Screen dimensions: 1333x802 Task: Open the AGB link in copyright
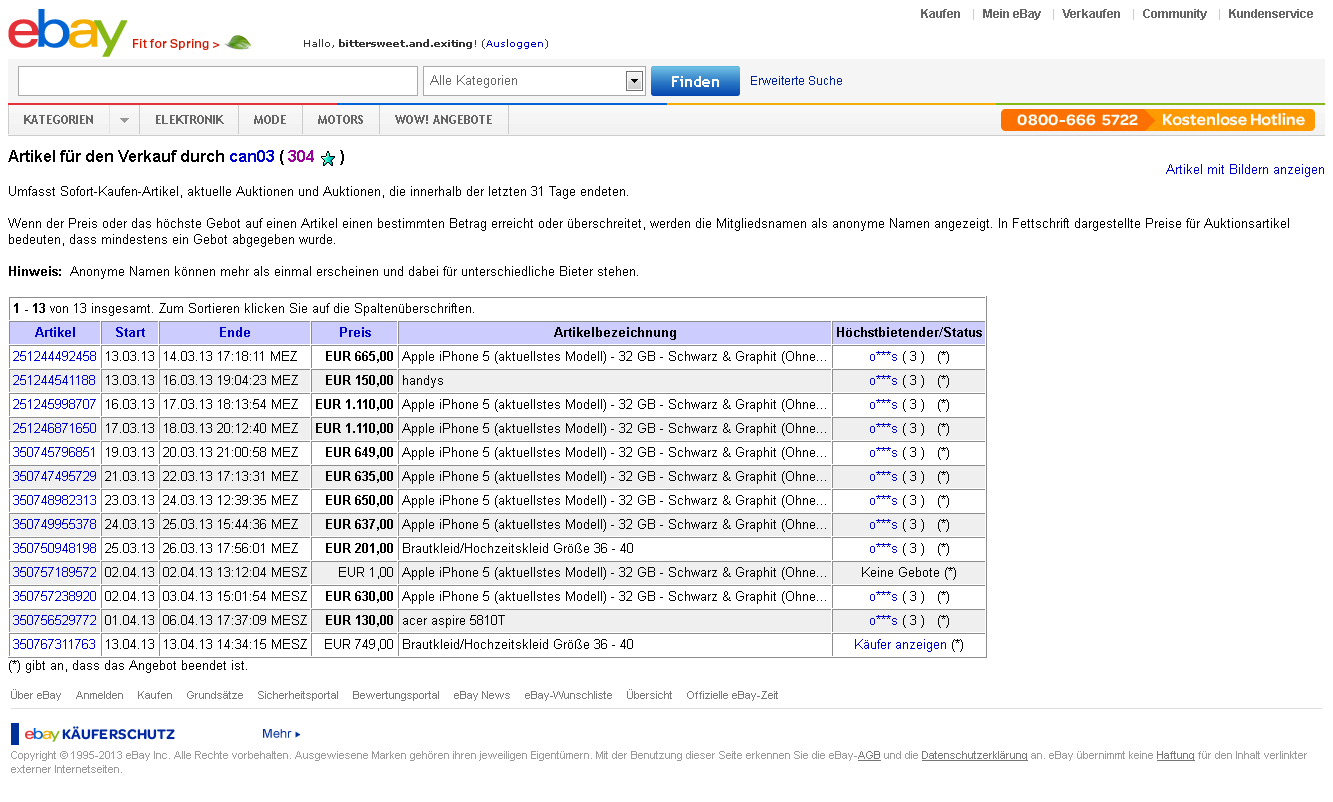869,756
